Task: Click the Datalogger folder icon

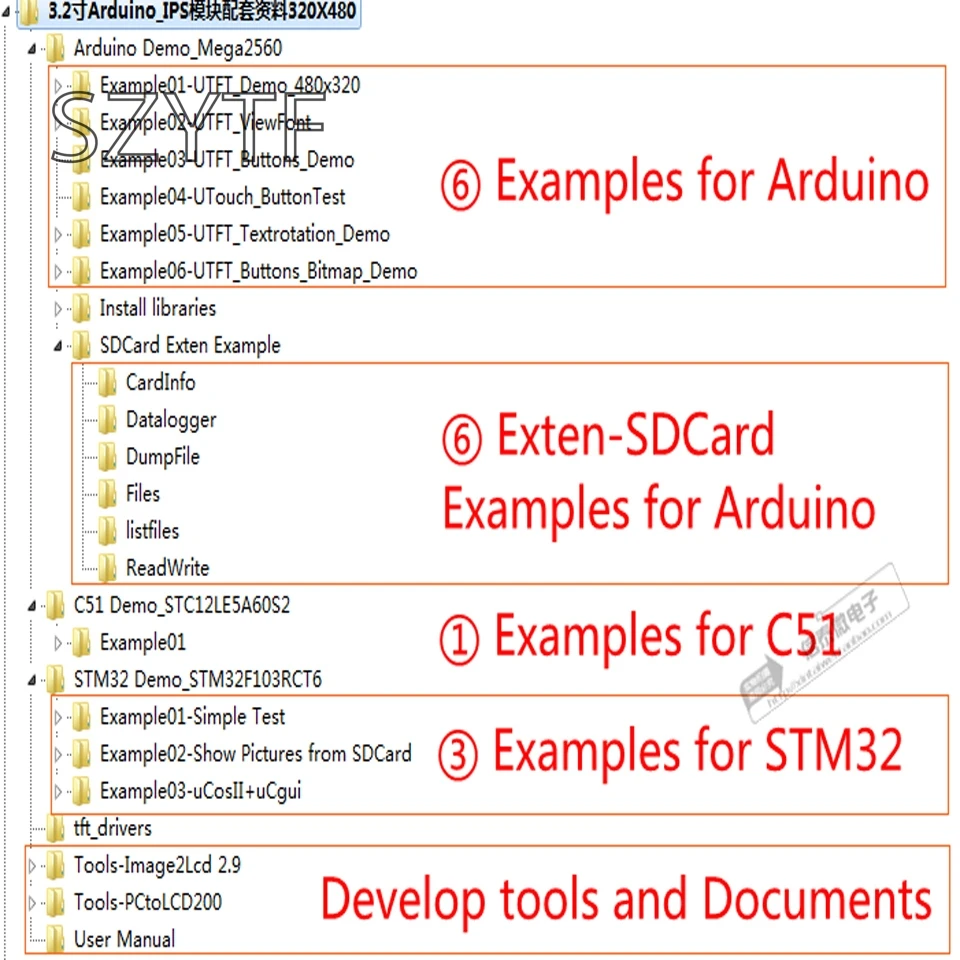Action: [107, 419]
